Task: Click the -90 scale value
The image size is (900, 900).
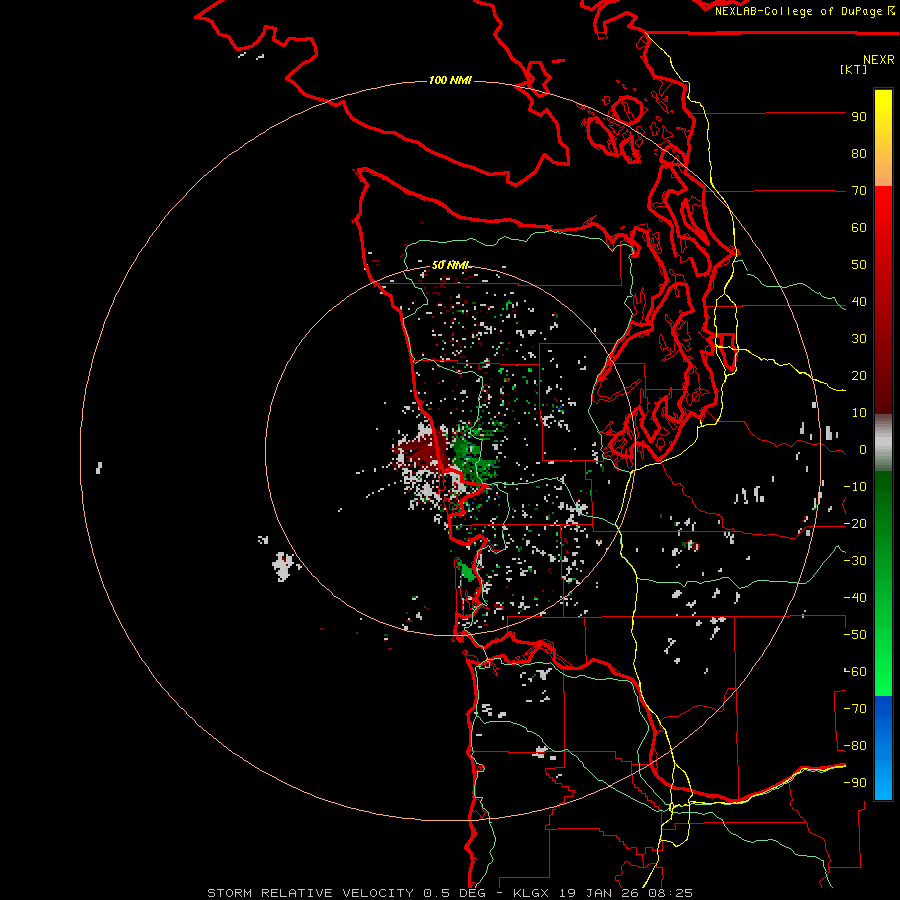Action: pos(855,783)
